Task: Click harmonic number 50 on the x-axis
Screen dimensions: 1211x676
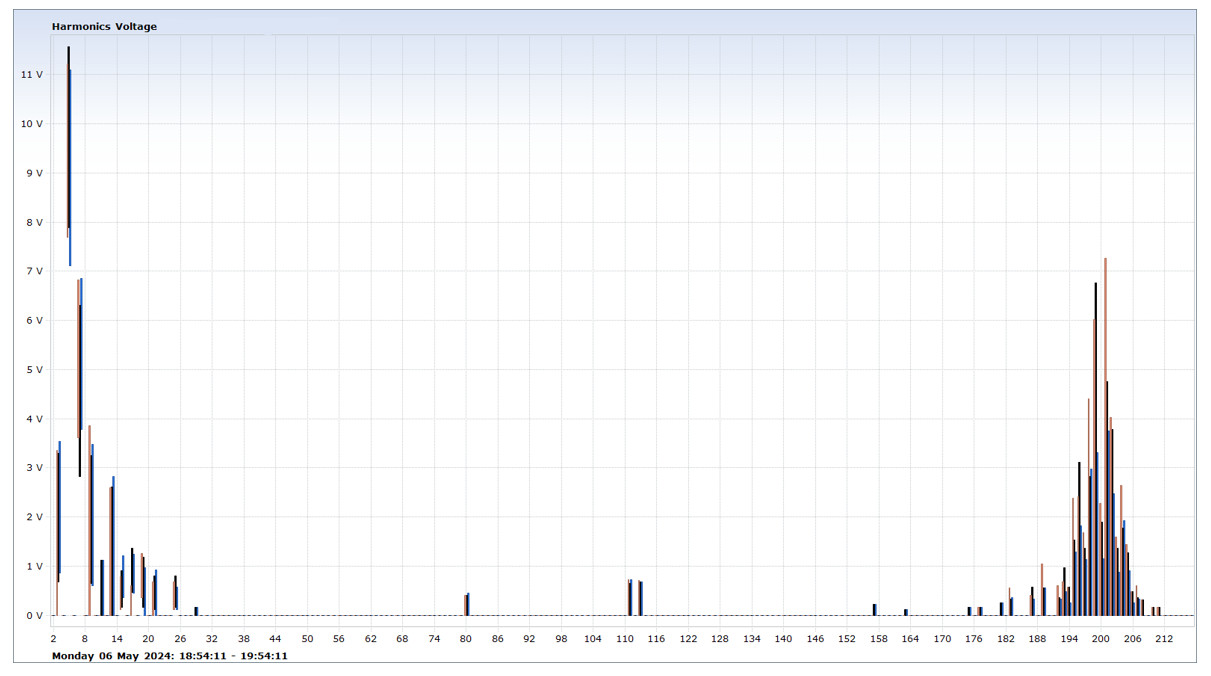Action: [307, 638]
